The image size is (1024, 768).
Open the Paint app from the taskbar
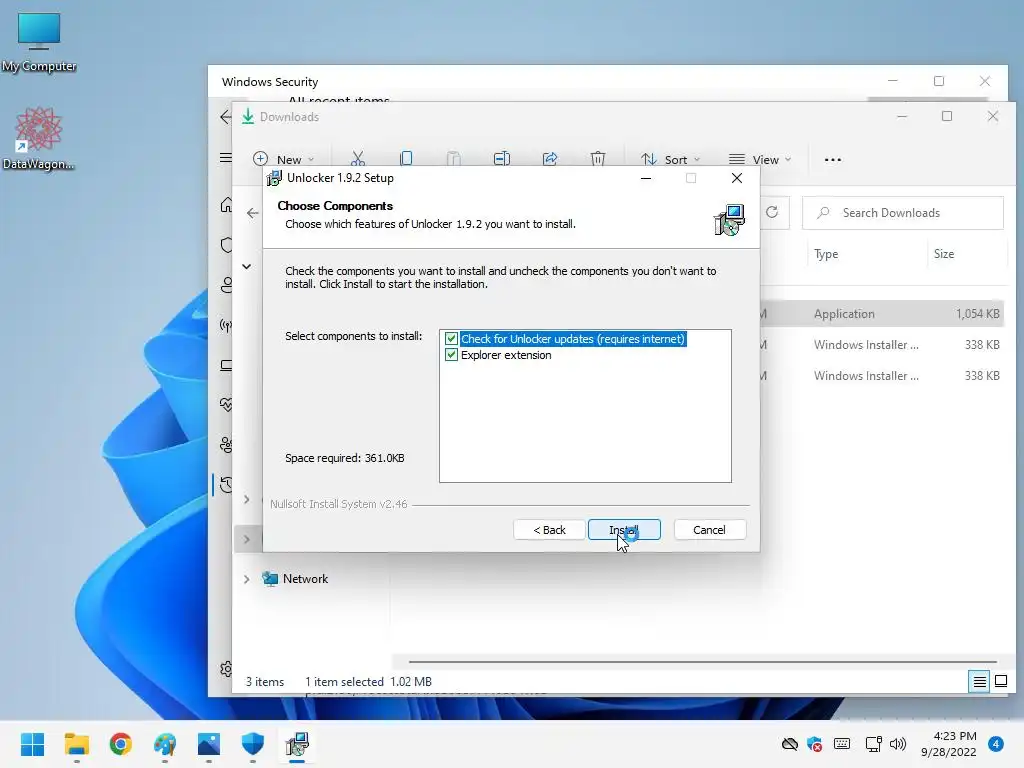click(x=165, y=744)
